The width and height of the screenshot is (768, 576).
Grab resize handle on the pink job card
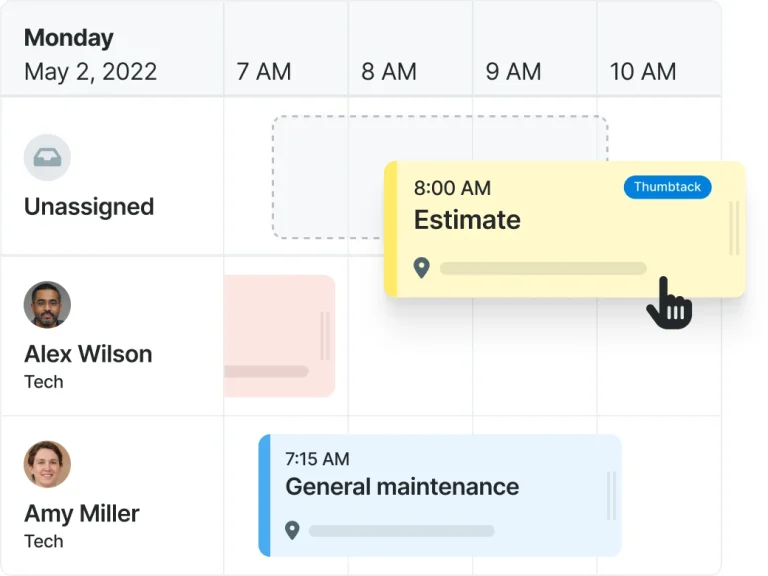(324, 336)
